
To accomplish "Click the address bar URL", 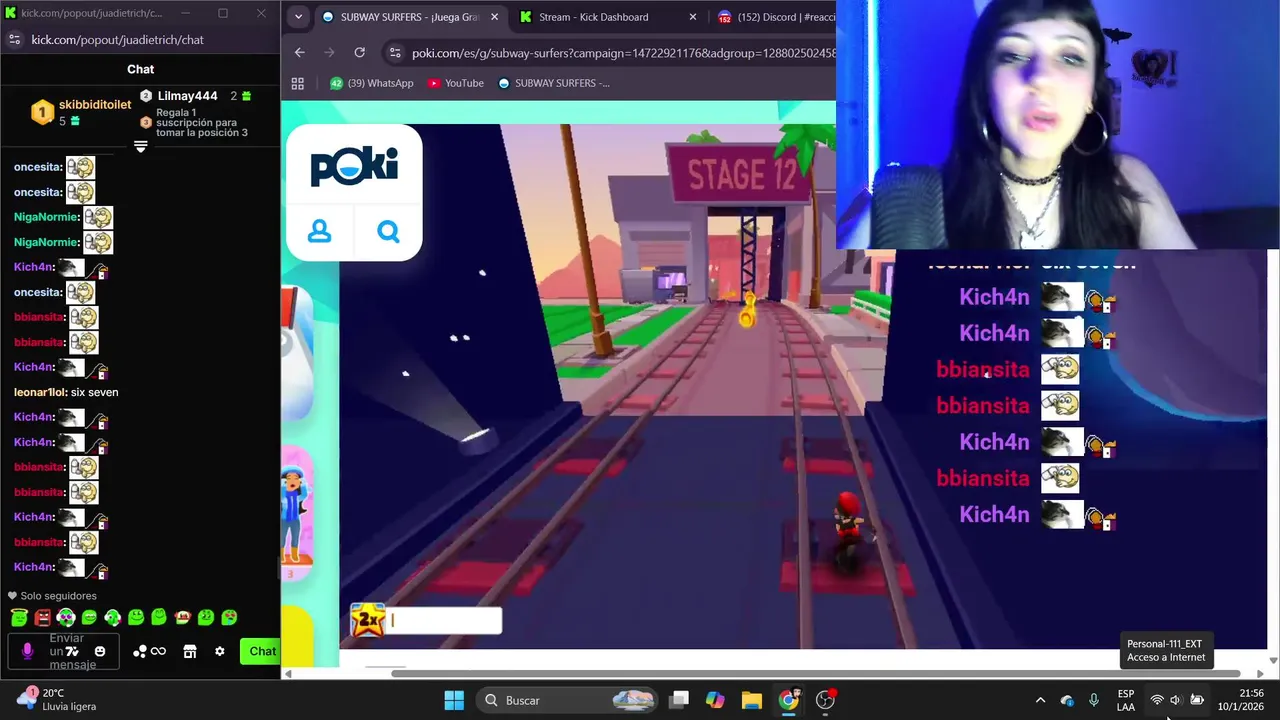I will click(623, 53).
